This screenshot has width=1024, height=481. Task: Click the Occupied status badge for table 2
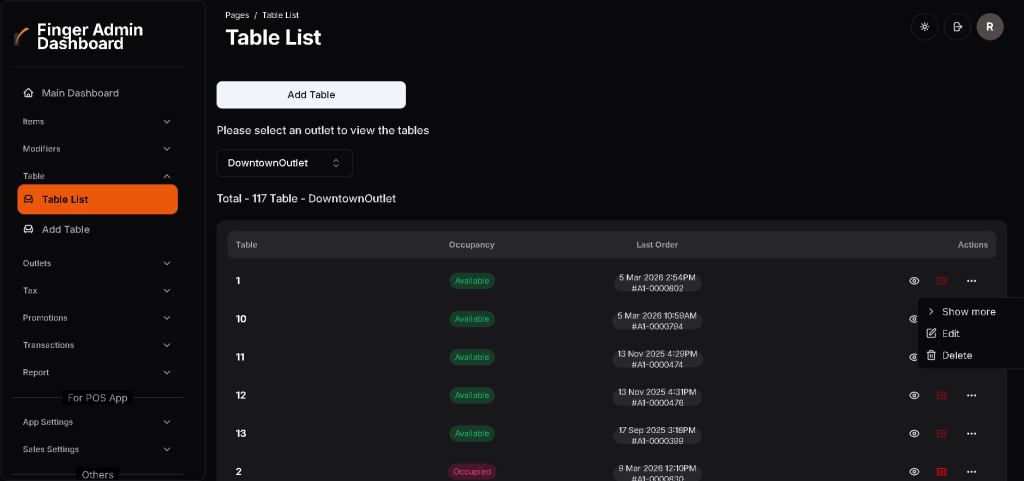click(472, 471)
